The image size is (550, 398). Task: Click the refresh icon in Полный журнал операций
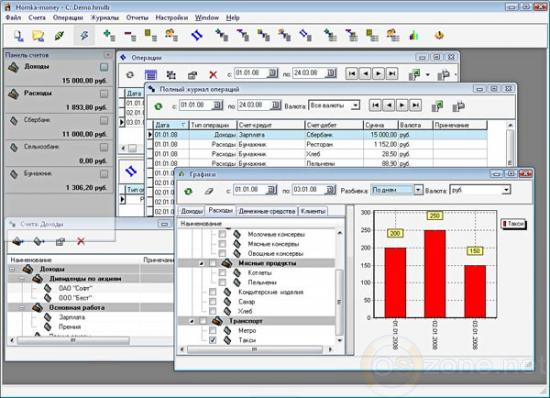(159, 106)
